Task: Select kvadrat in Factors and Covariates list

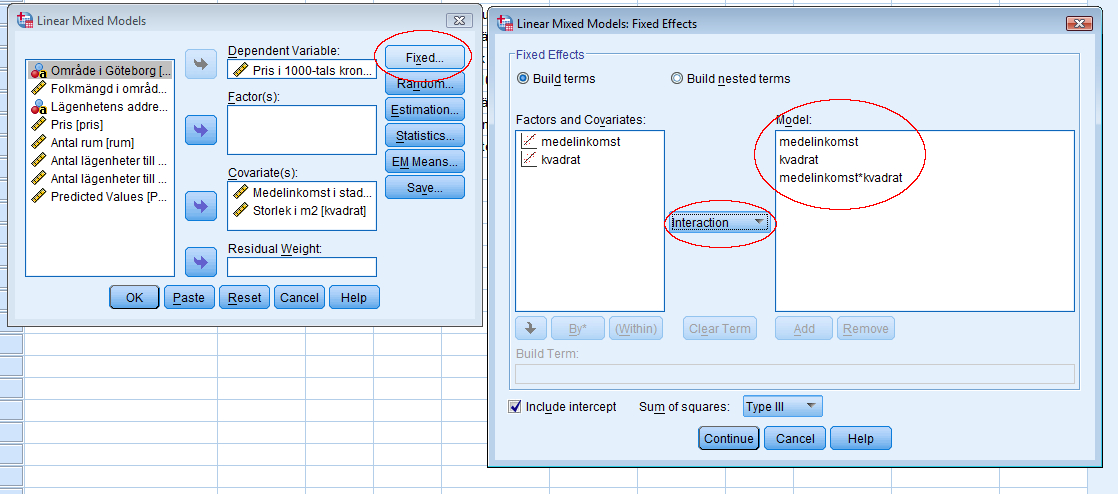Action: (560, 159)
